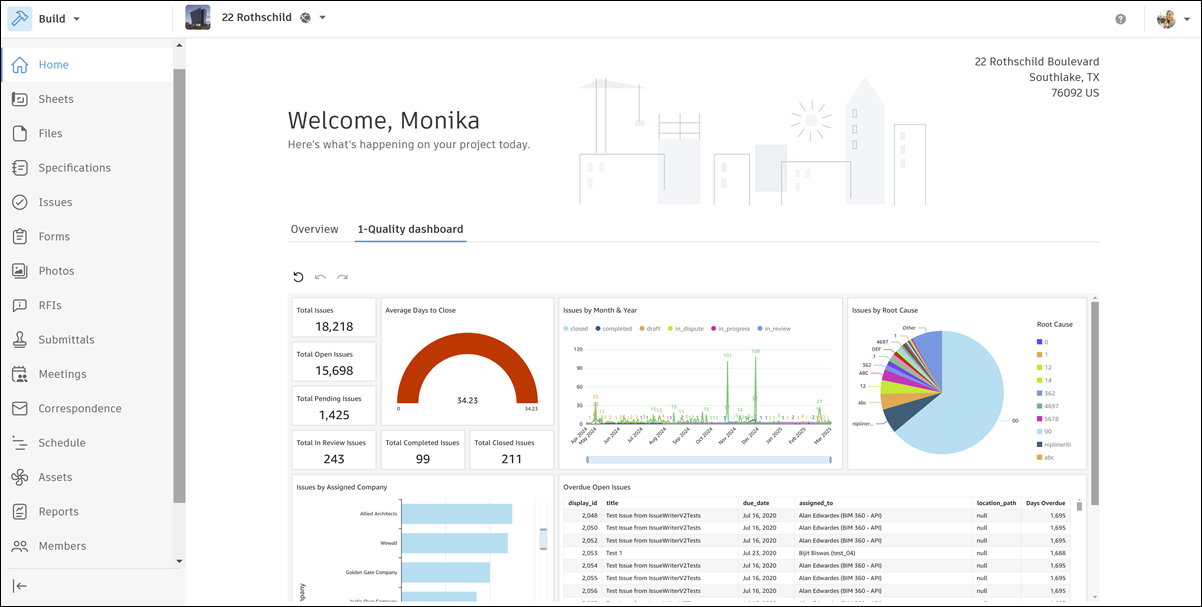Click the Allied Architects bar

pyautogui.click(x=456, y=514)
